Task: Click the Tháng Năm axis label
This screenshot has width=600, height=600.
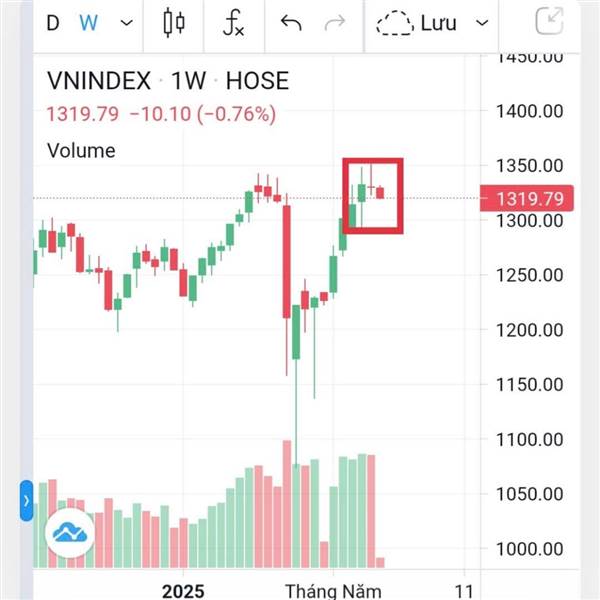Action: (x=333, y=591)
